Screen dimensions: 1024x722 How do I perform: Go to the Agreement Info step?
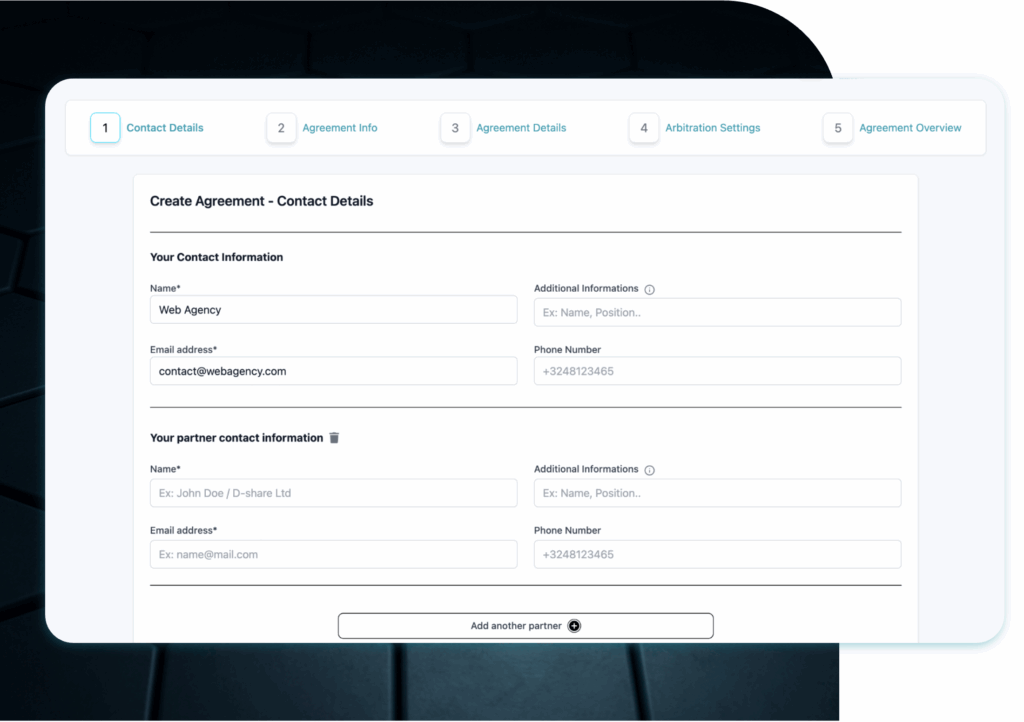(340, 128)
